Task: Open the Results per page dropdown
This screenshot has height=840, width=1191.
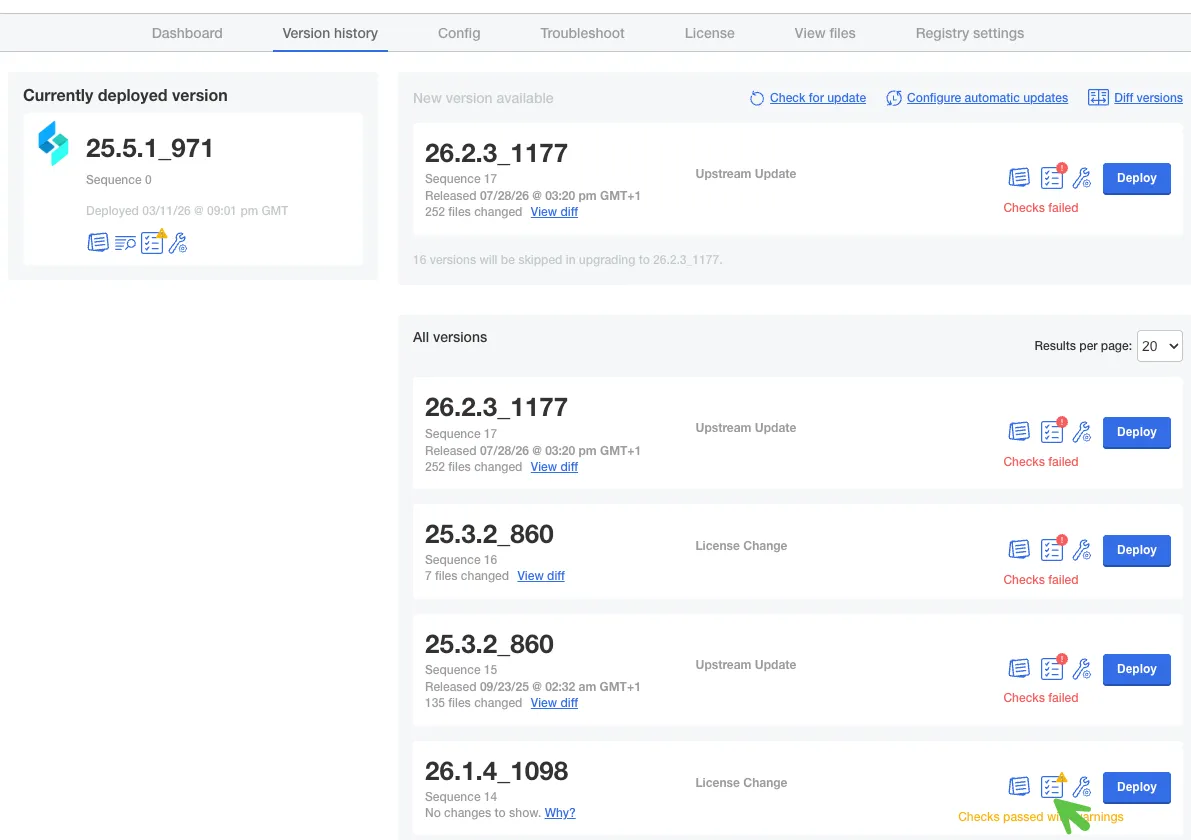Action: click(1159, 346)
